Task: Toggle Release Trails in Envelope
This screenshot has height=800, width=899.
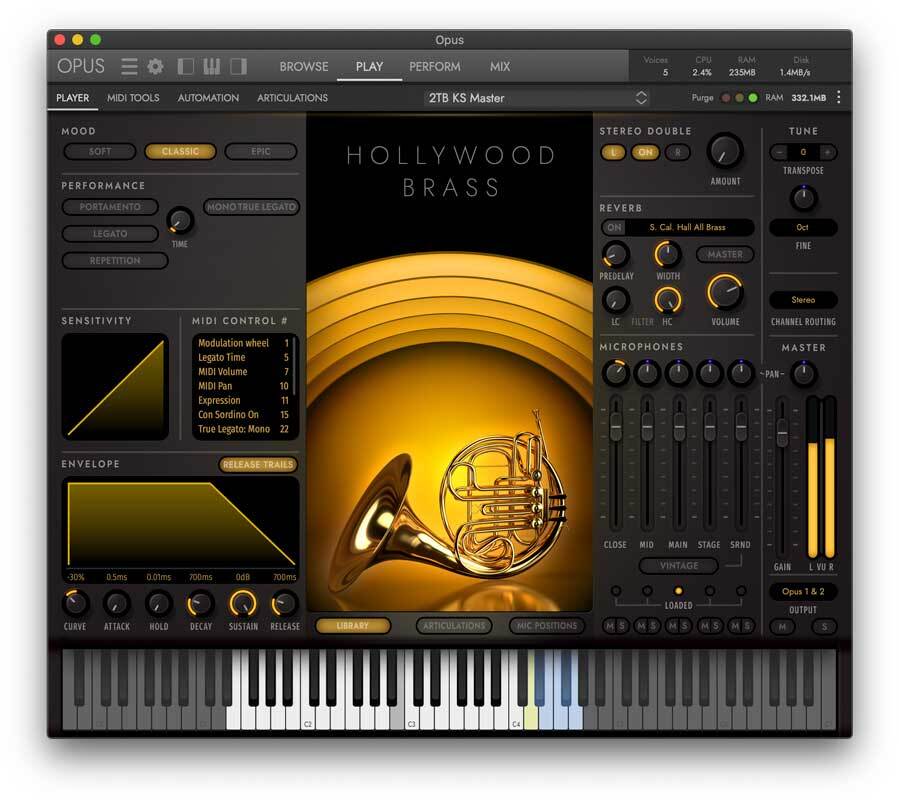Action: [x=258, y=465]
